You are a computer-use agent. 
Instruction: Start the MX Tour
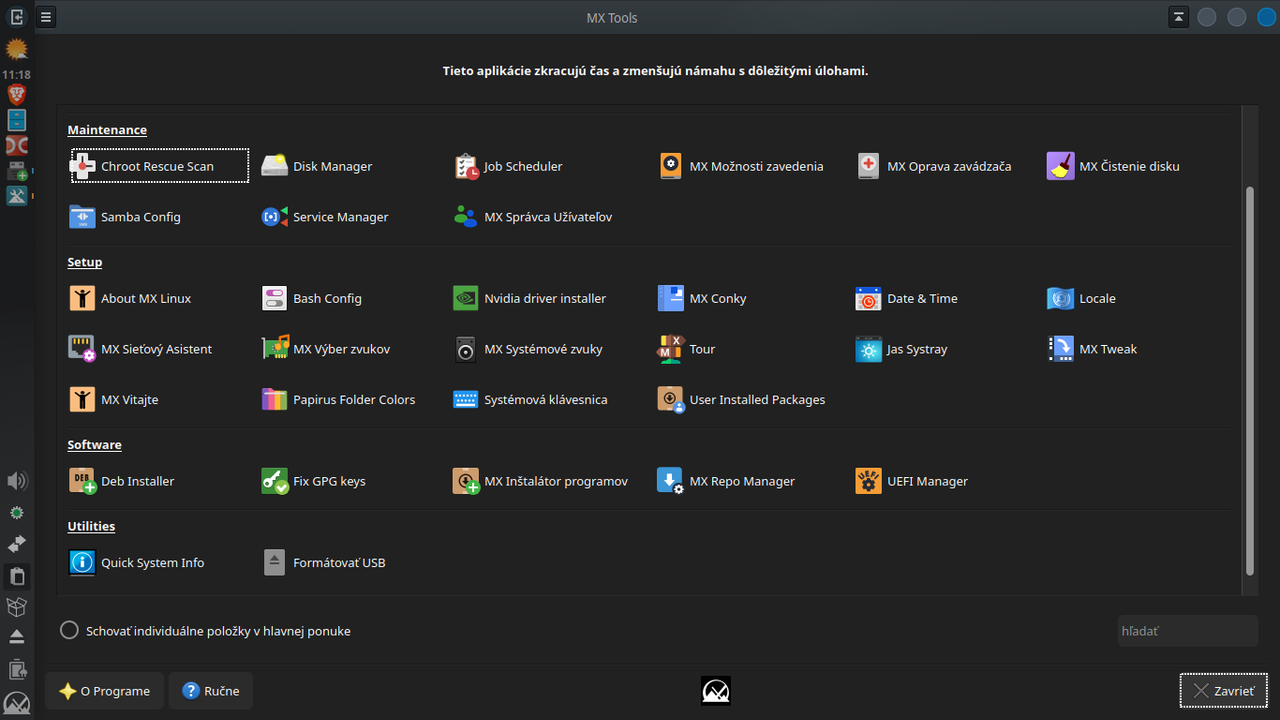pos(687,349)
